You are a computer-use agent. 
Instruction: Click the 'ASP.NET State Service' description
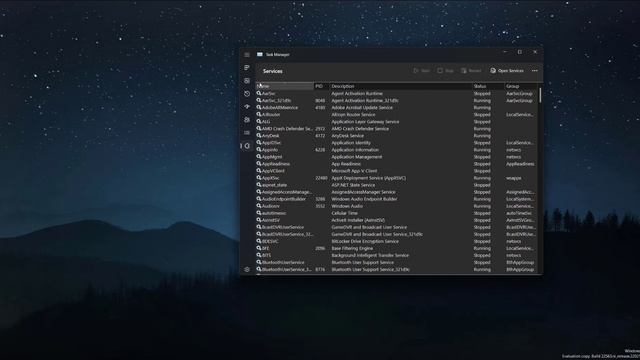pyautogui.click(x=353, y=185)
